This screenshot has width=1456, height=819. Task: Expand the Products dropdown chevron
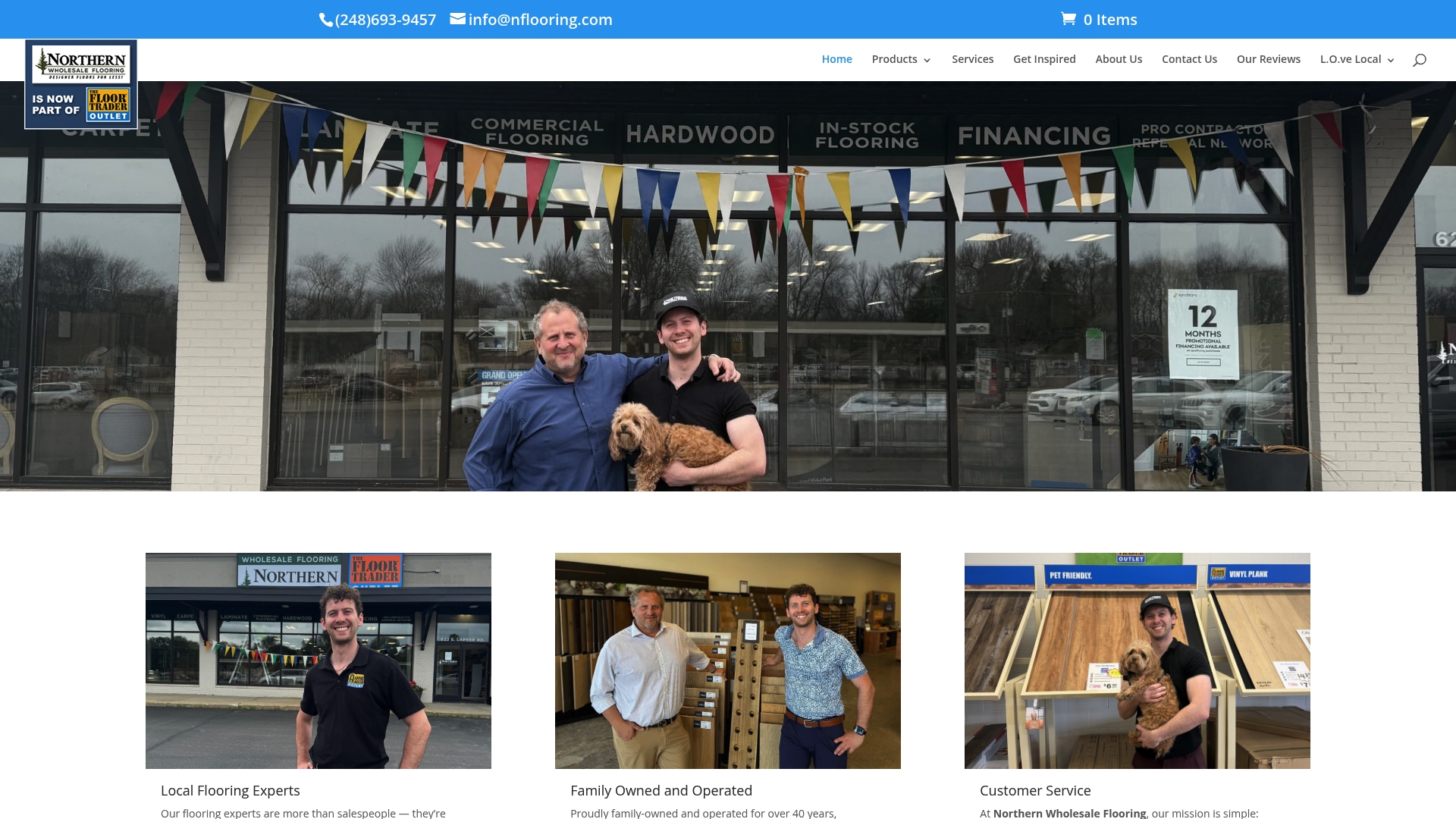pyautogui.click(x=927, y=61)
